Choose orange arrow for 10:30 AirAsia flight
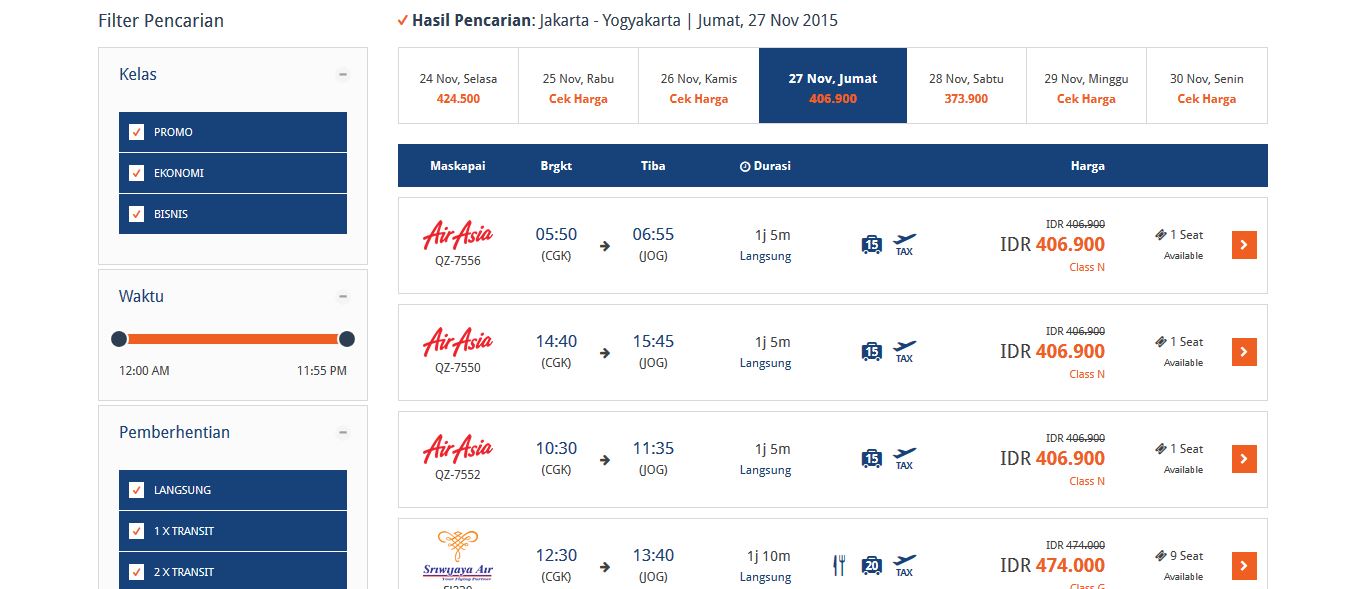1366x589 pixels. pyautogui.click(x=1244, y=459)
